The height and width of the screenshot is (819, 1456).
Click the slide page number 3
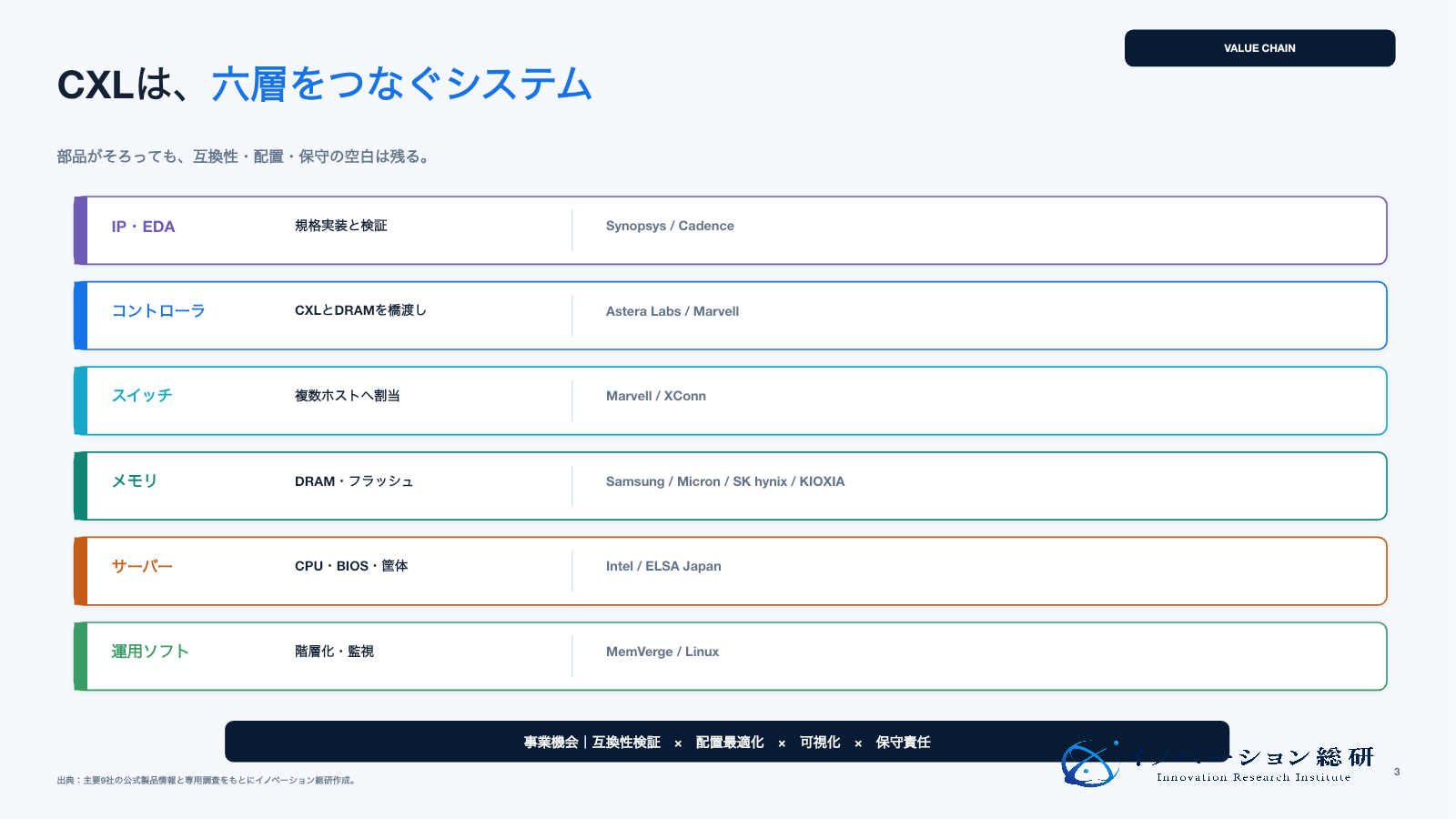click(1397, 772)
